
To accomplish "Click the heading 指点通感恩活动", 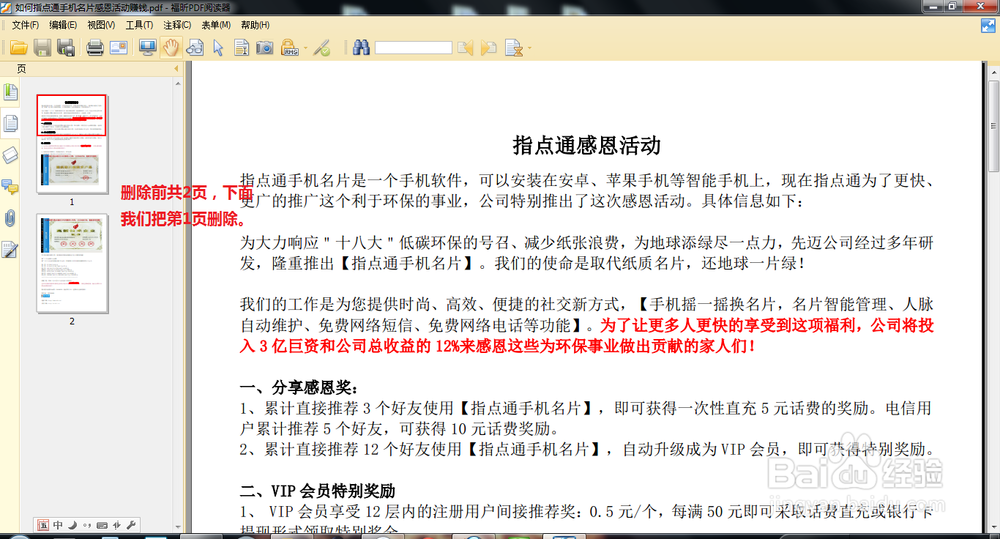I will click(x=587, y=145).
